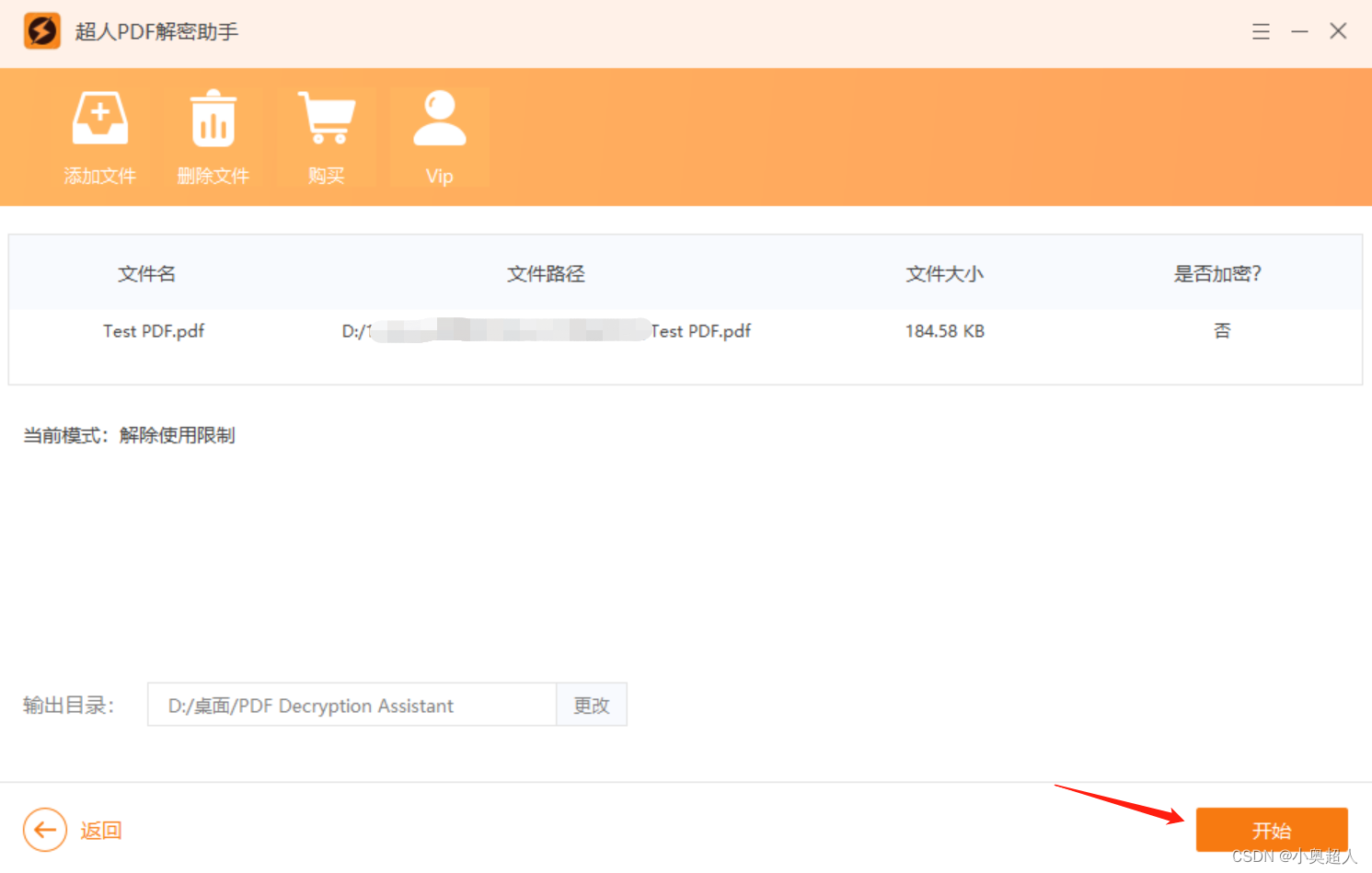Viewport: 1372px width, 873px height.
Task: Click the circular back arrow icon
Action: click(44, 830)
